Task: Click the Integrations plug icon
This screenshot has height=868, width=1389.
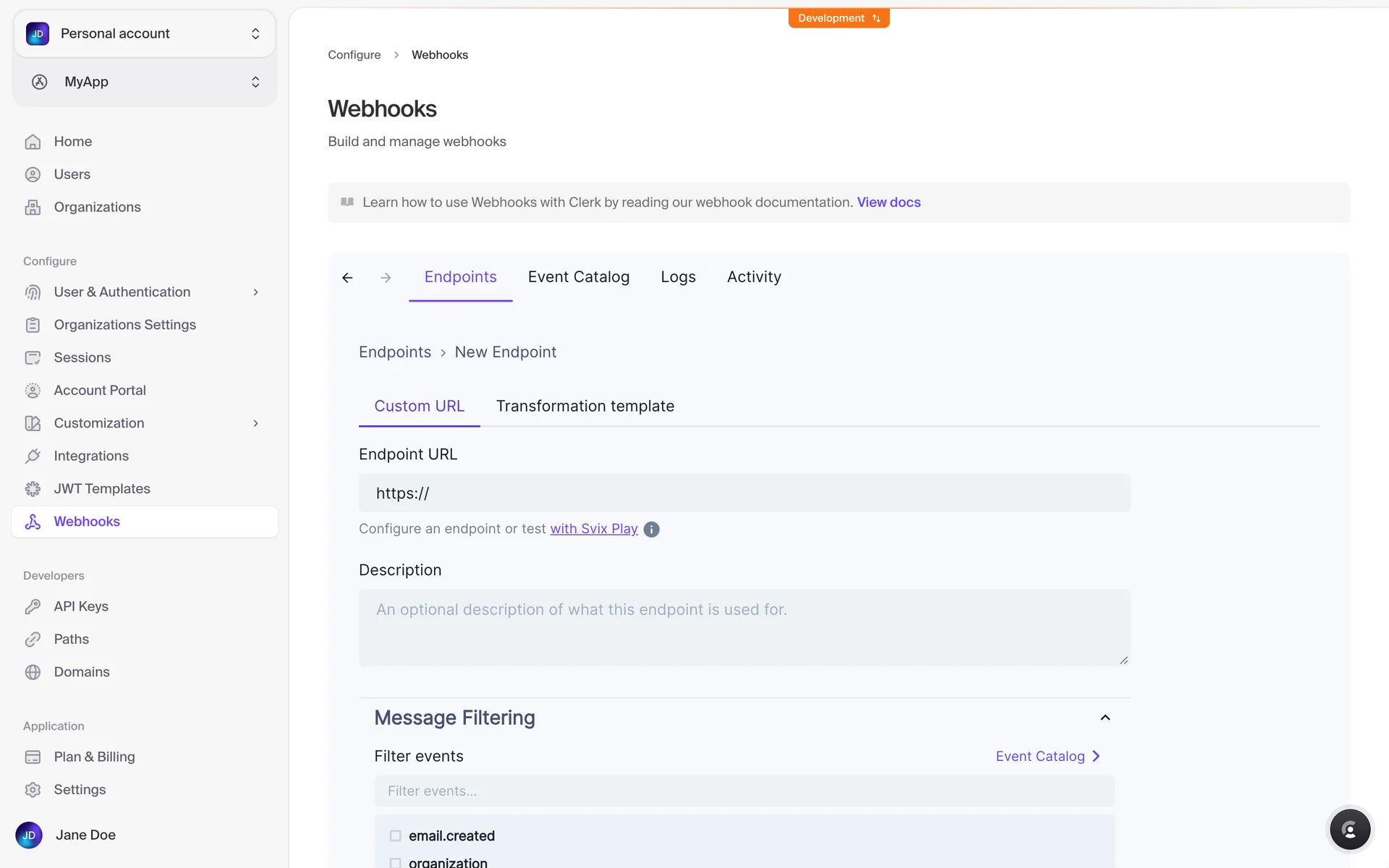Action: point(33,456)
